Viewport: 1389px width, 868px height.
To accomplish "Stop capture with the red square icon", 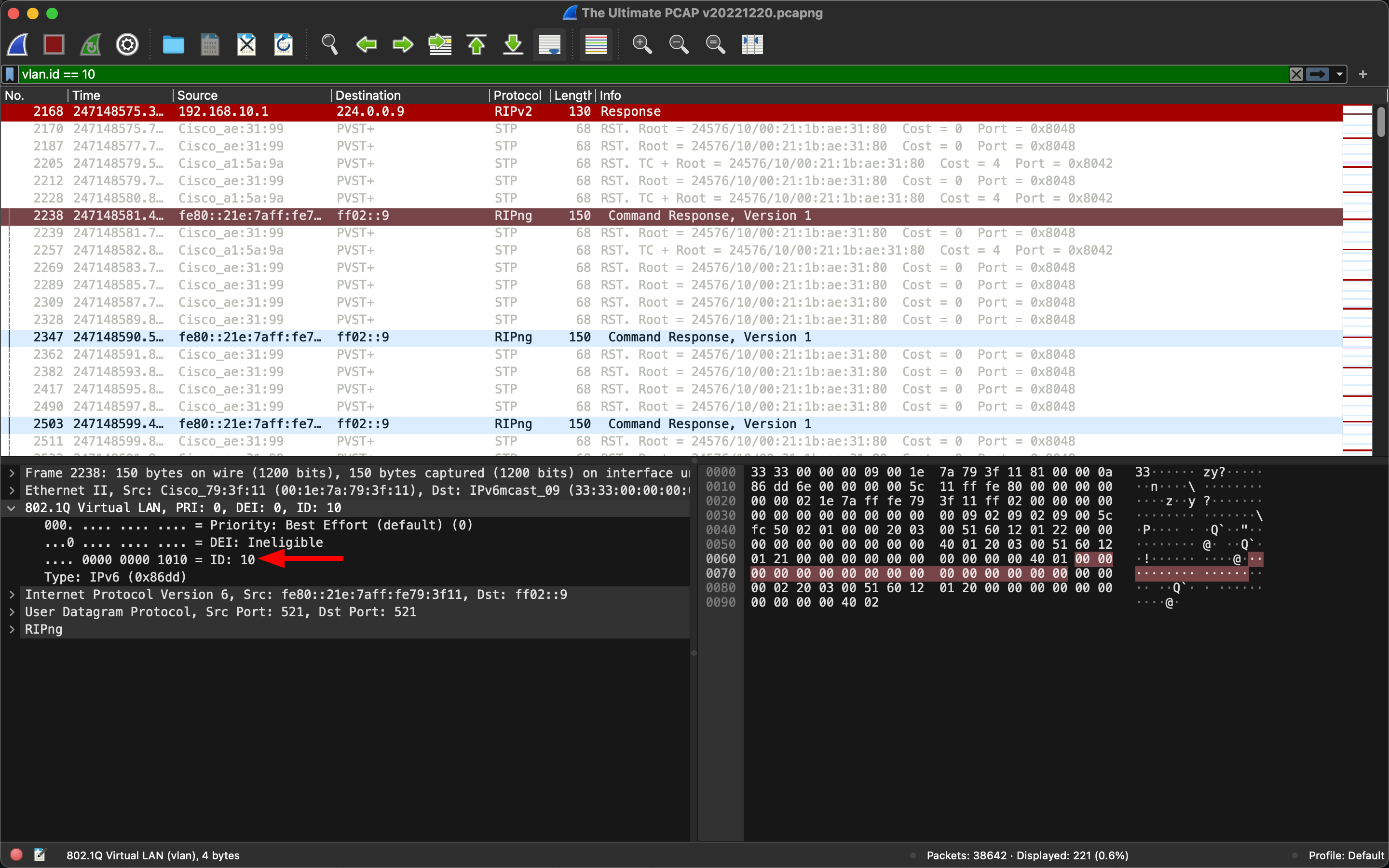I will (54, 44).
